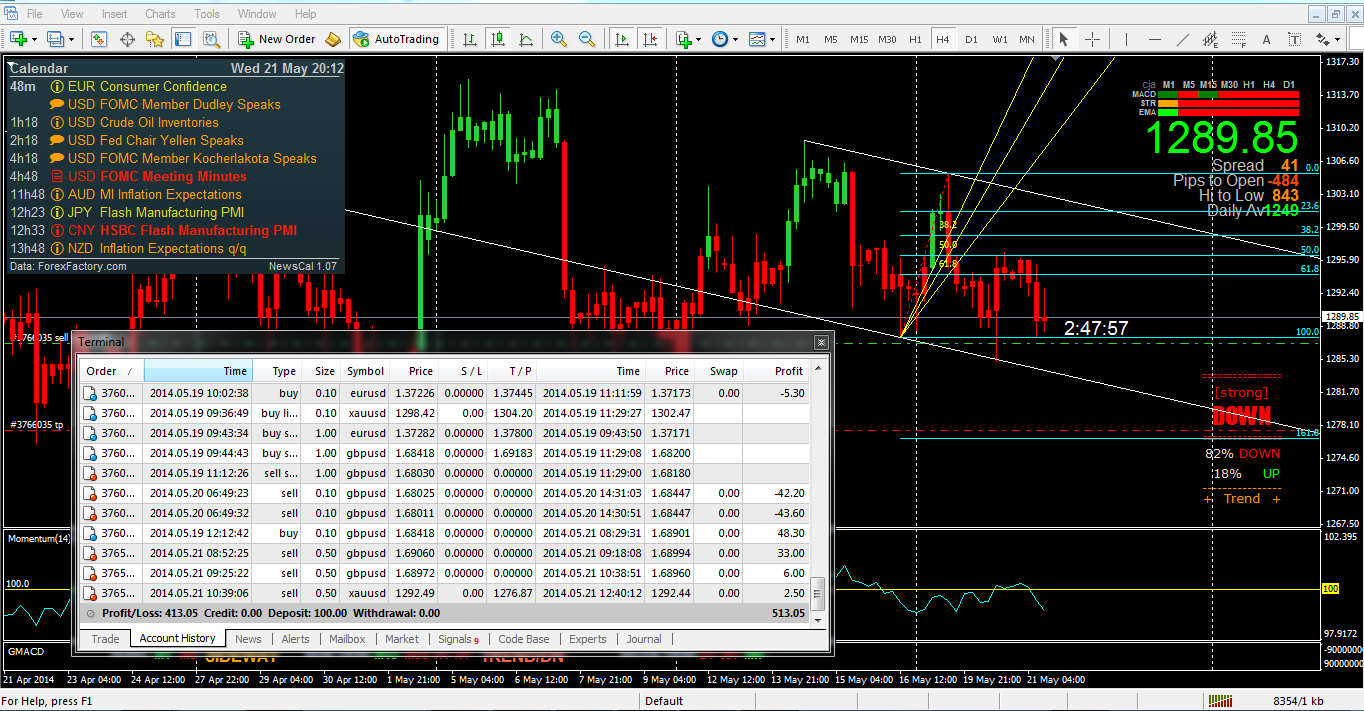Switch timeframe to M1
The height and width of the screenshot is (711, 1364).
[x=803, y=39]
